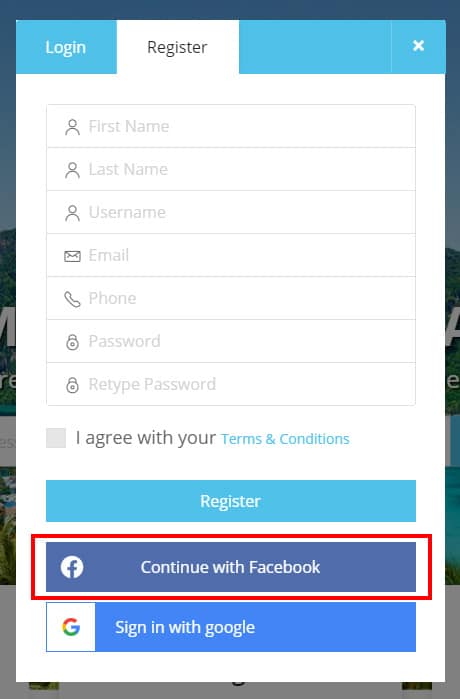
Task: Click the Facebook logo icon
Action: [x=72, y=567]
